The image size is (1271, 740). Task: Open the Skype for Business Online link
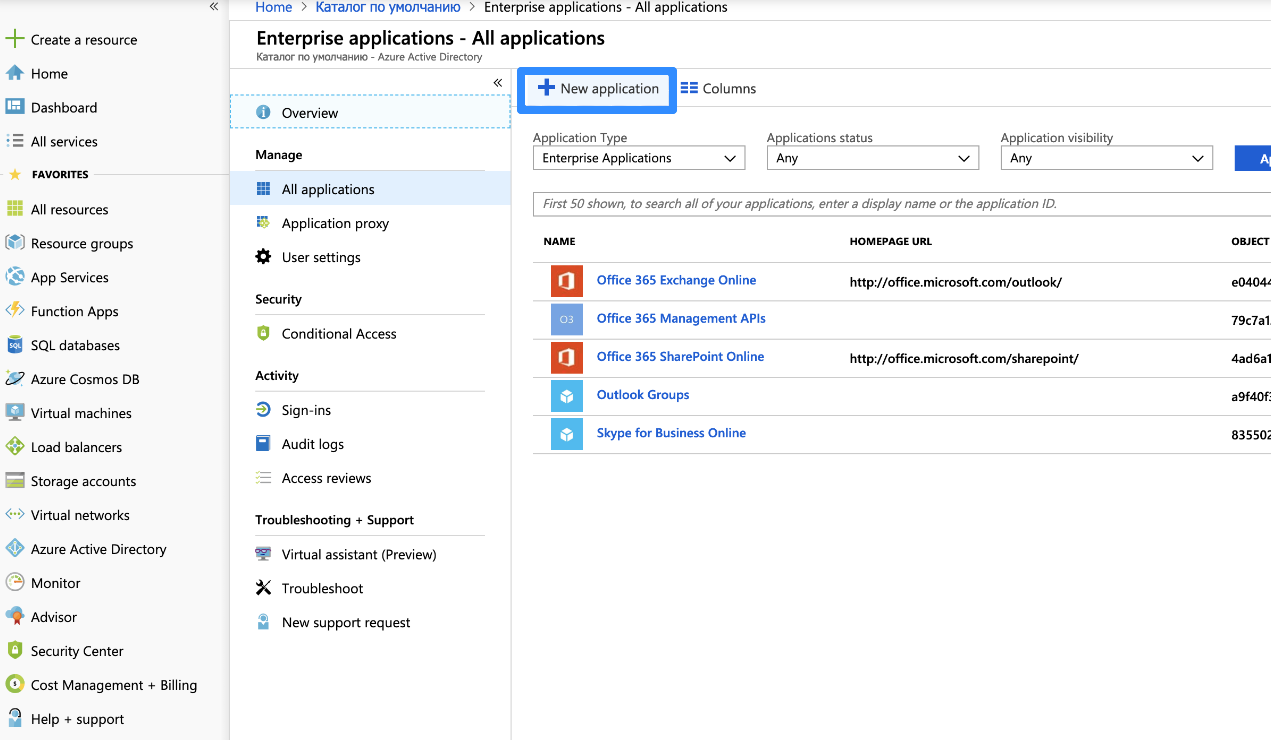[x=671, y=433]
